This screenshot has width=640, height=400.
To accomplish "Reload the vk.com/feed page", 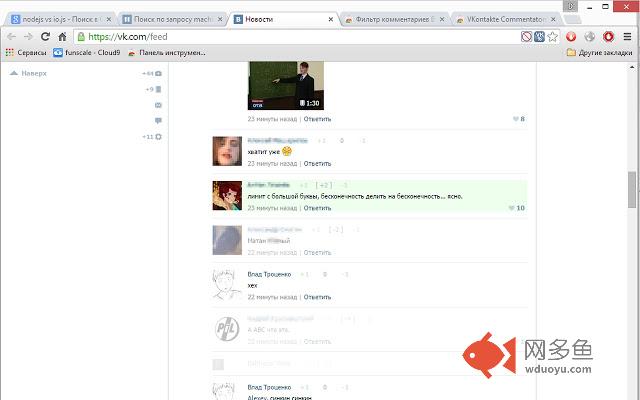I will 45,37.
